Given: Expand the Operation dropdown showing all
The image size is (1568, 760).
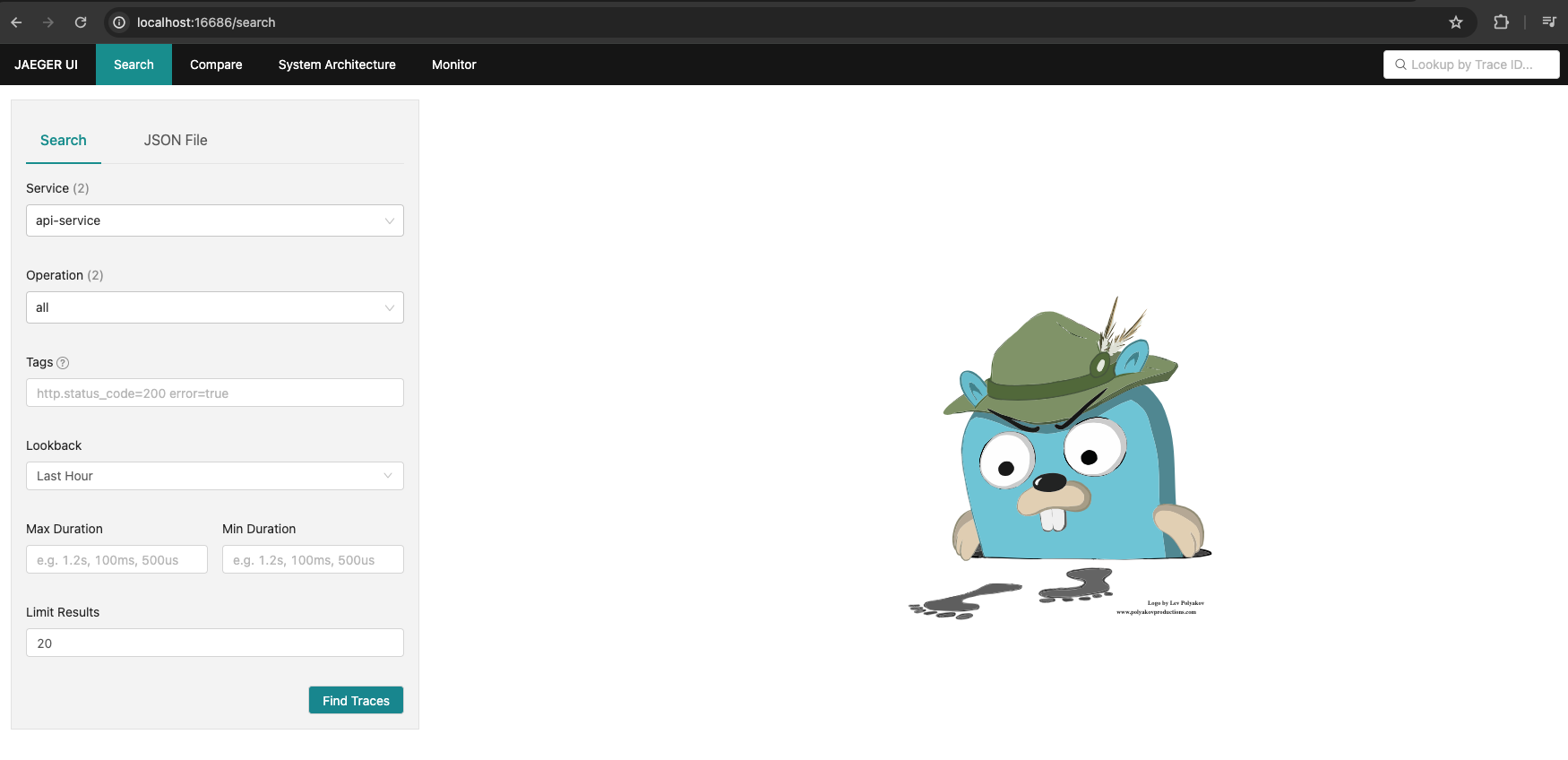Looking at the screenshot, I should click(x=215, y=307).
